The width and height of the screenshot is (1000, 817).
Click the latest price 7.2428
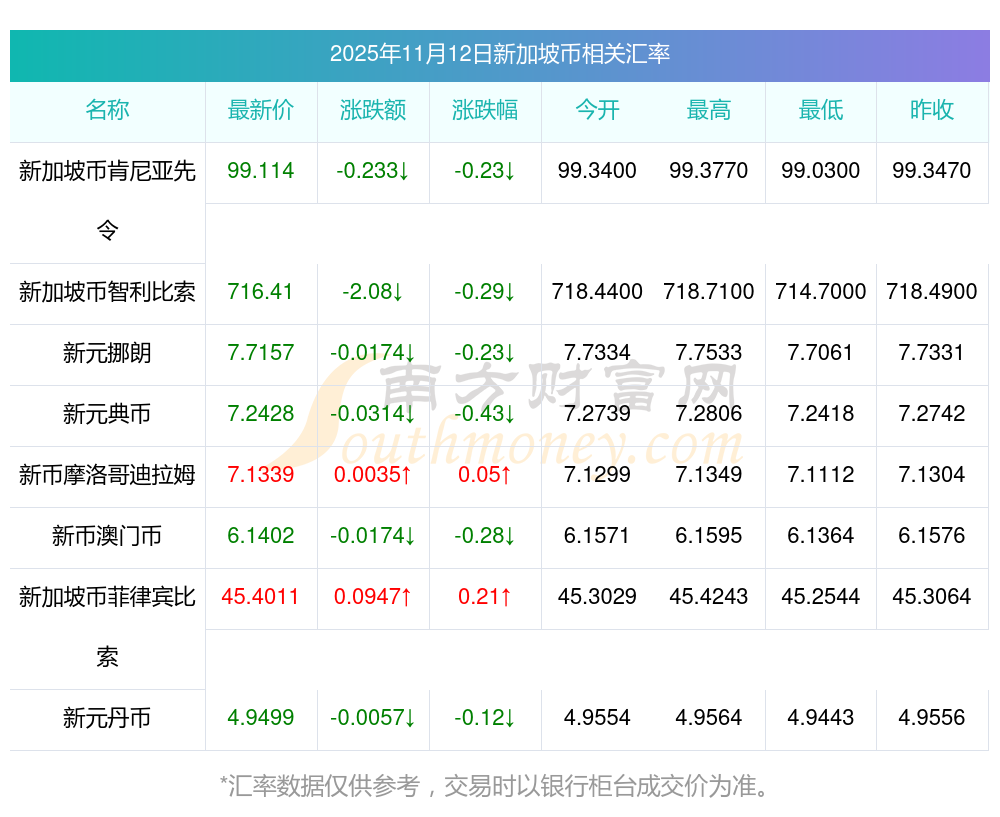pos(261,414)
